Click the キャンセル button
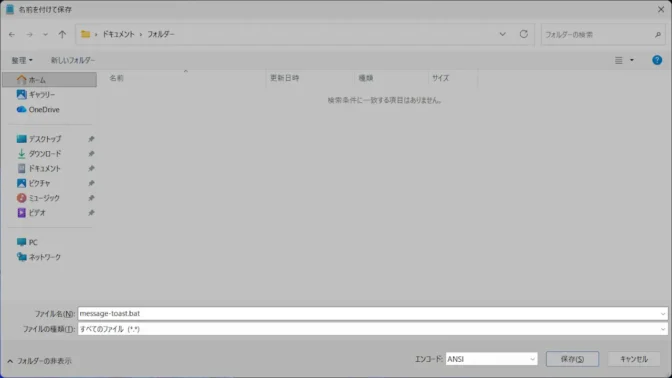This screenshot has width=672, height=378. (634, 359)
